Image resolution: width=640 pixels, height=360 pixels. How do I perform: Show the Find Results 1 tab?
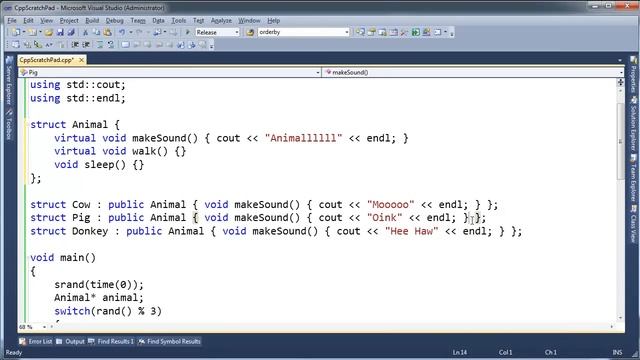pyautogui.click(x=111, y=341)
